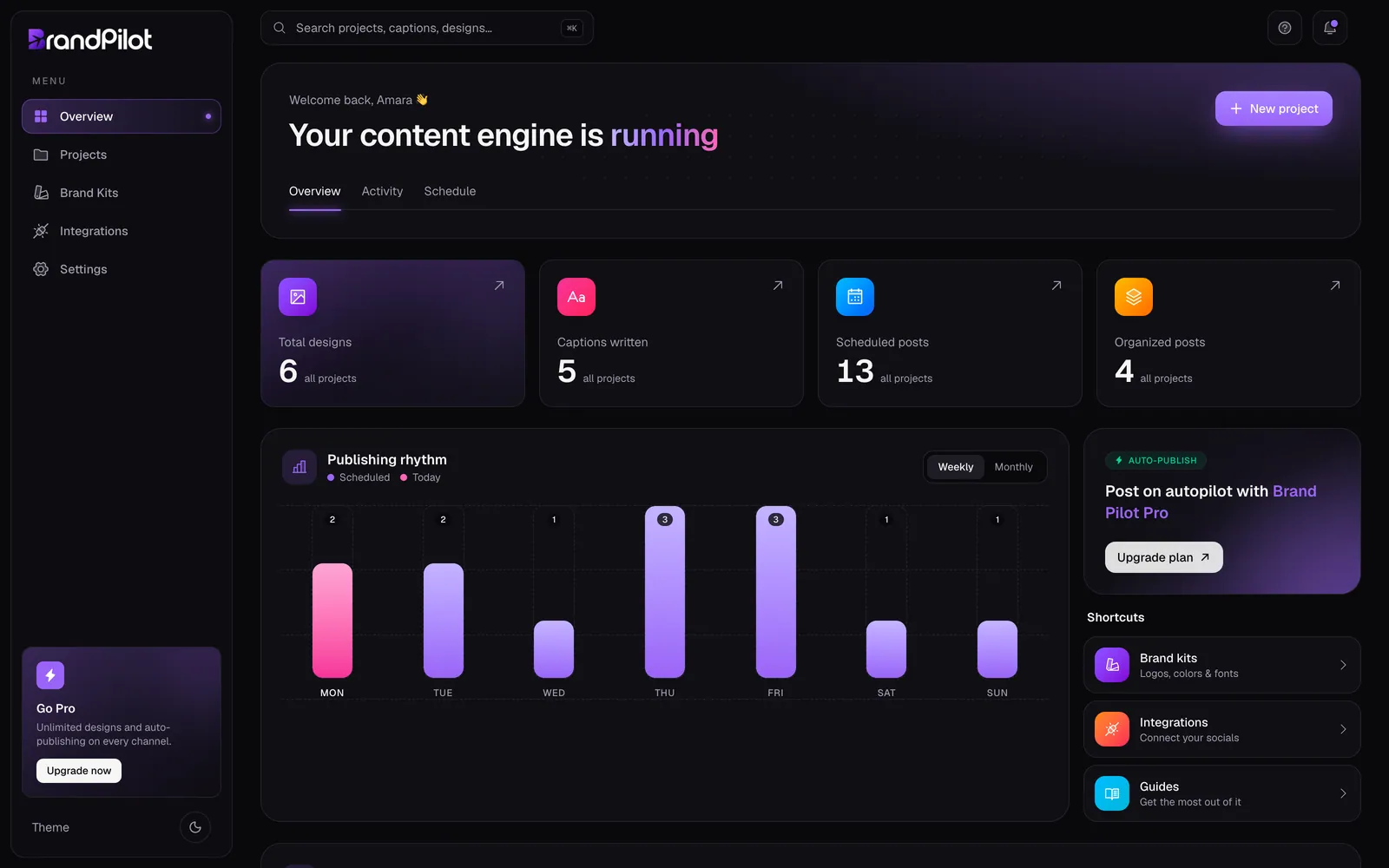This screenshot has width=1389, height=868.
Task: Switch to the Schedule tab
Action: click(450, 191)
